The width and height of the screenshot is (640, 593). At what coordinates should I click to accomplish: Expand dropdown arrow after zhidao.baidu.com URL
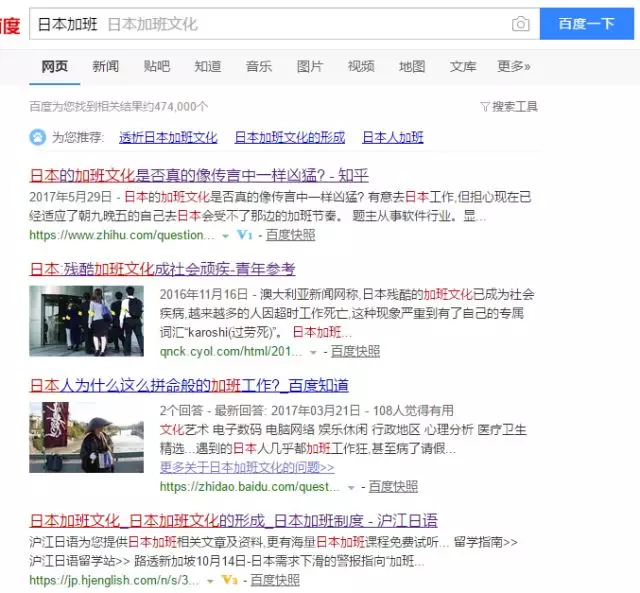[351, 487]
